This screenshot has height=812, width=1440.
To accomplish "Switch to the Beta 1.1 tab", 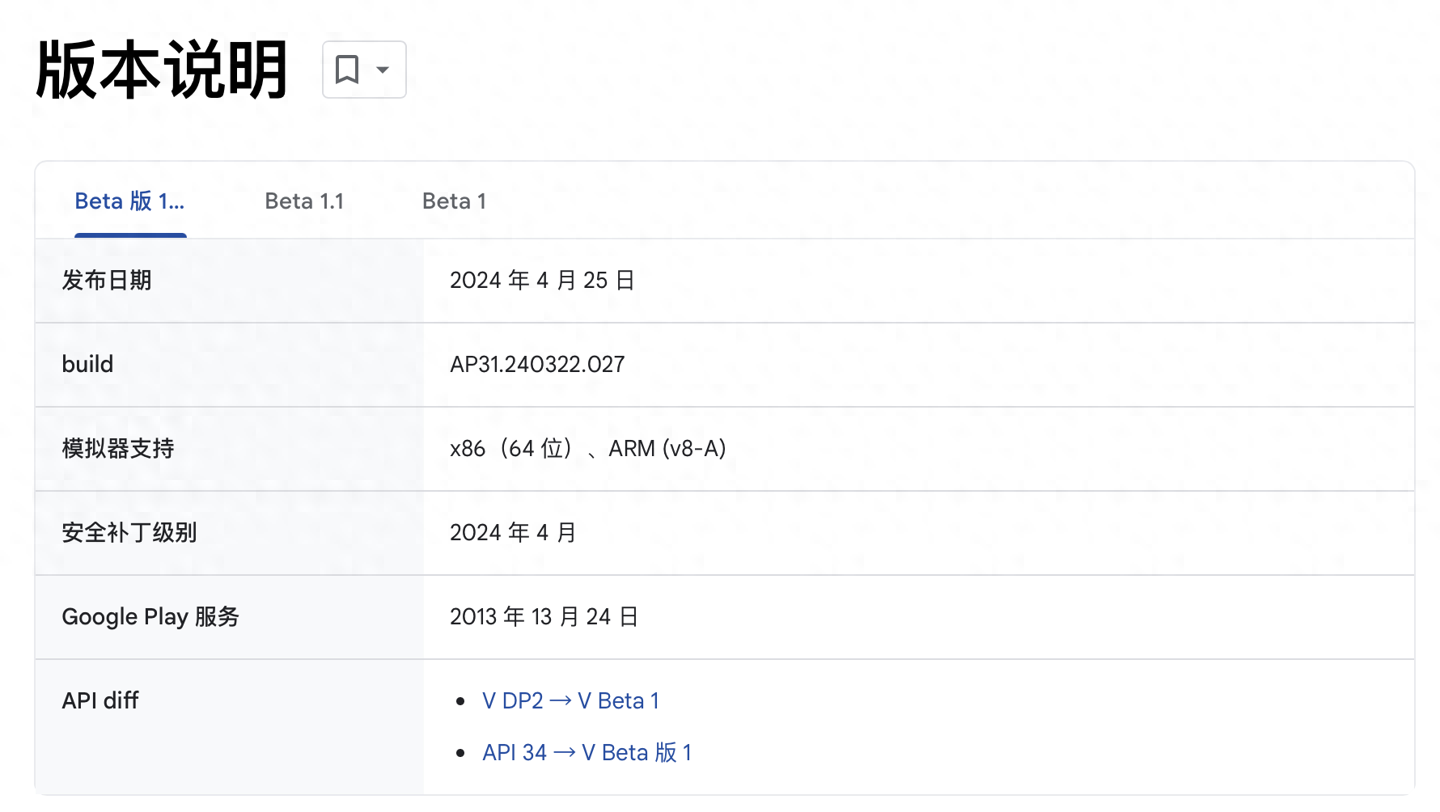I will (x=304, y=201).
